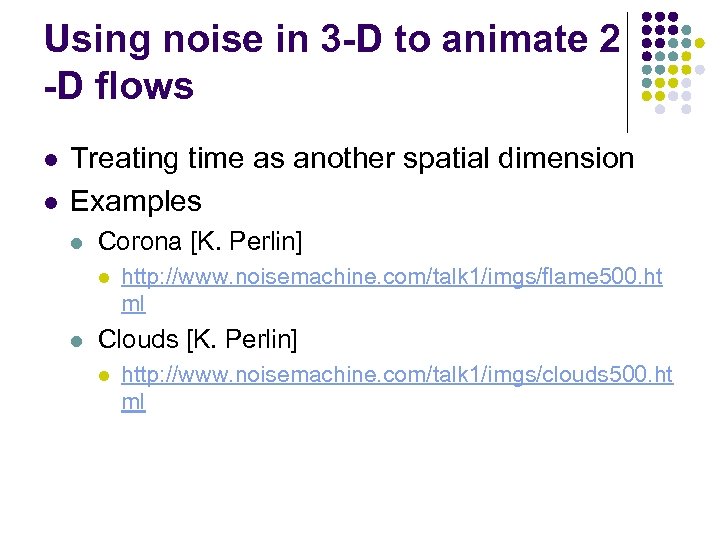Open the flame500.html noisemachine link

coord(391,277)
